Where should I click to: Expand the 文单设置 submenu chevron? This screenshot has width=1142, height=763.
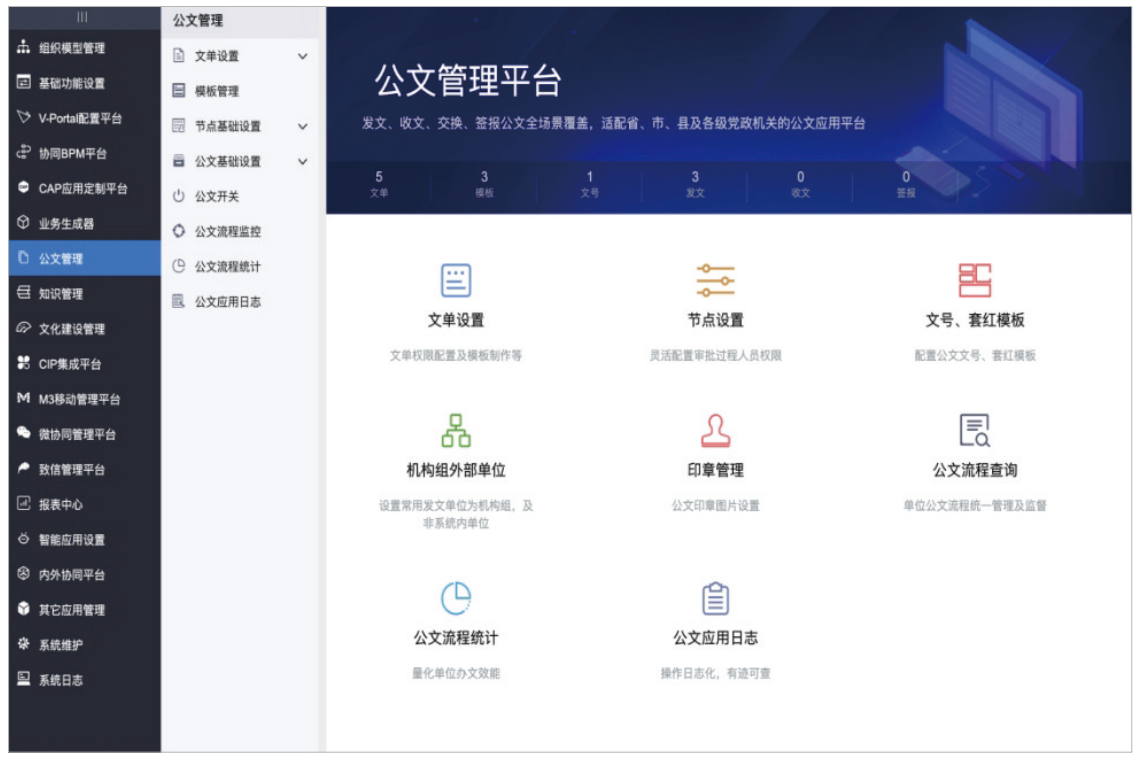tap(302, 56)
